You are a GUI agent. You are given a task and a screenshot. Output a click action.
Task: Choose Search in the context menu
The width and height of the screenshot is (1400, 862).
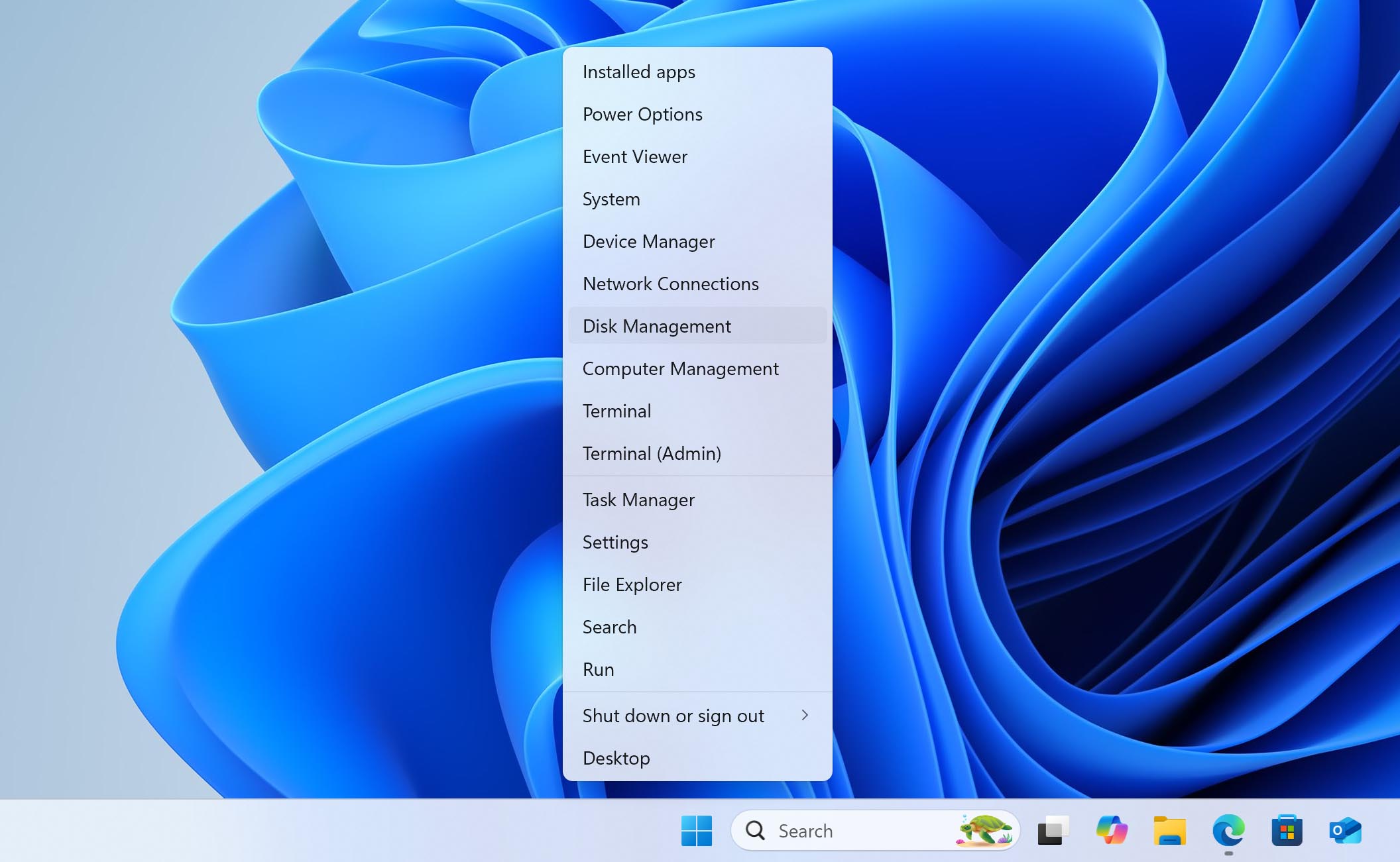697,627
